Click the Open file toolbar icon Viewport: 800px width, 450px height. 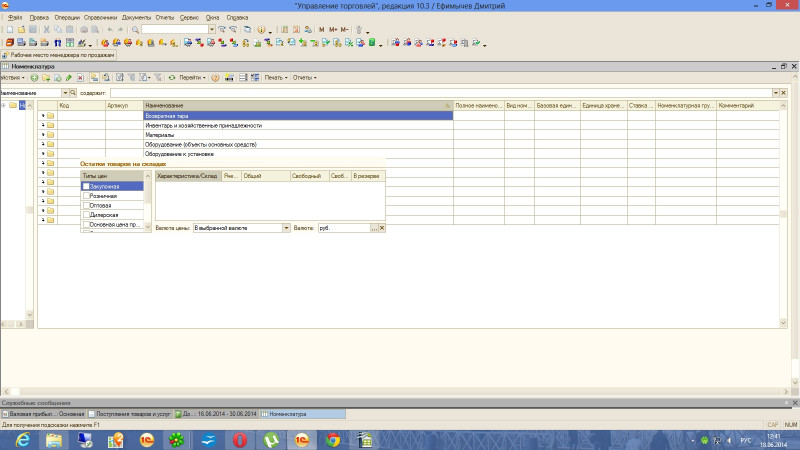[21, 30]
